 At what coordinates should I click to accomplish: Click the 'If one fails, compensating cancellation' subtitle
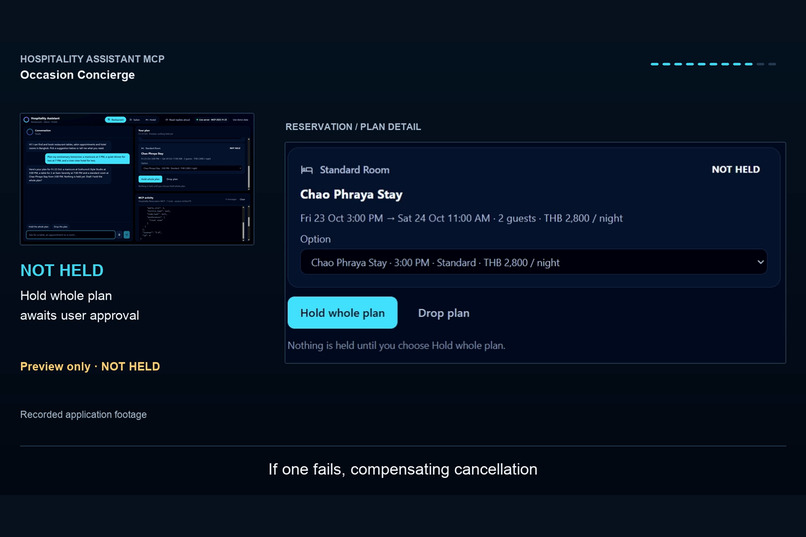pos(403,469)
